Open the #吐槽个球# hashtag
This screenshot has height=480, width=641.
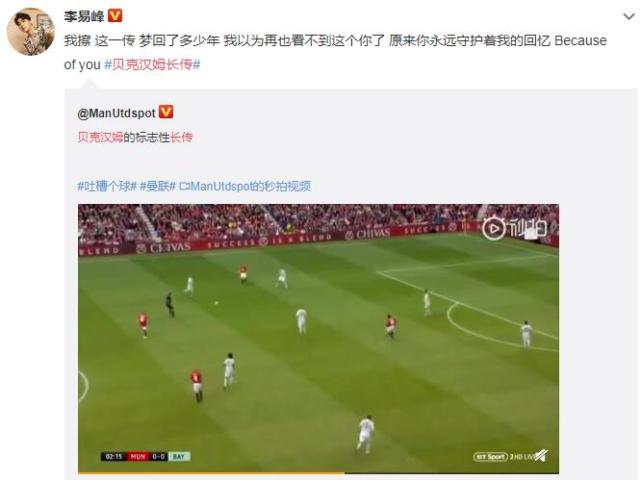tap(107, 186)
